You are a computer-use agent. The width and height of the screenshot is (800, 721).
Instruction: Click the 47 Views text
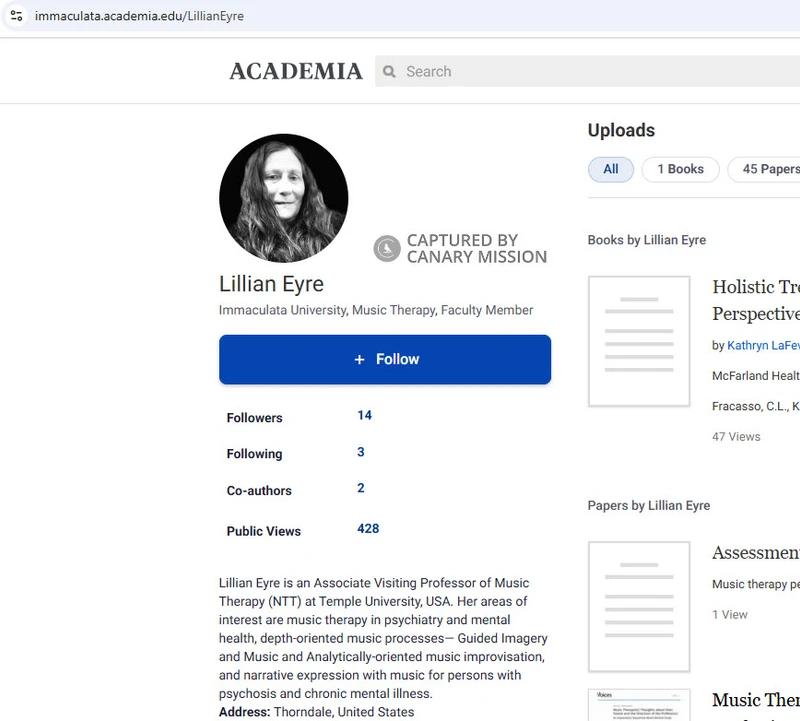click(736, 437)
